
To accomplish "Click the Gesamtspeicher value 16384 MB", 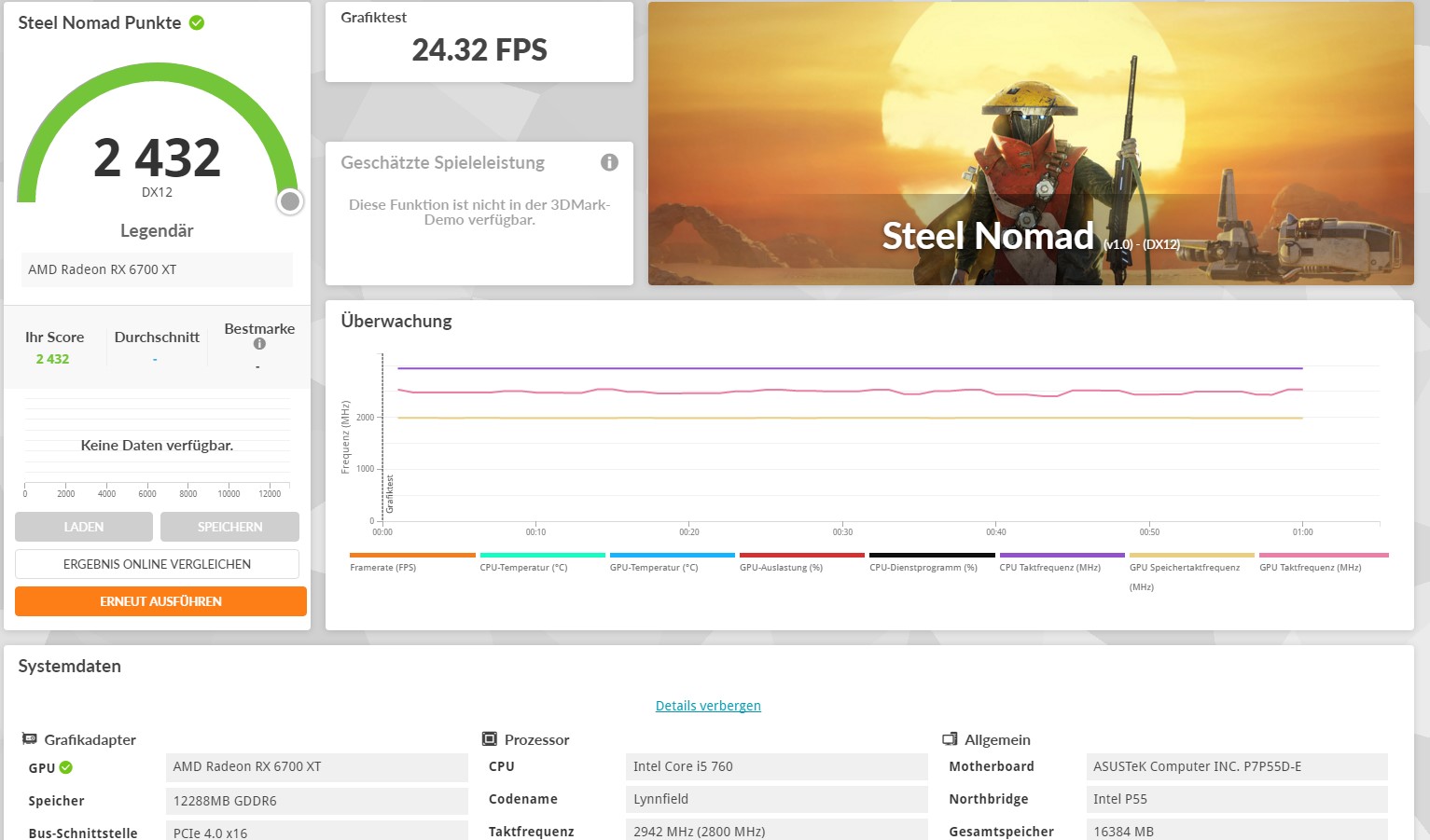I will pos(1237,830).
